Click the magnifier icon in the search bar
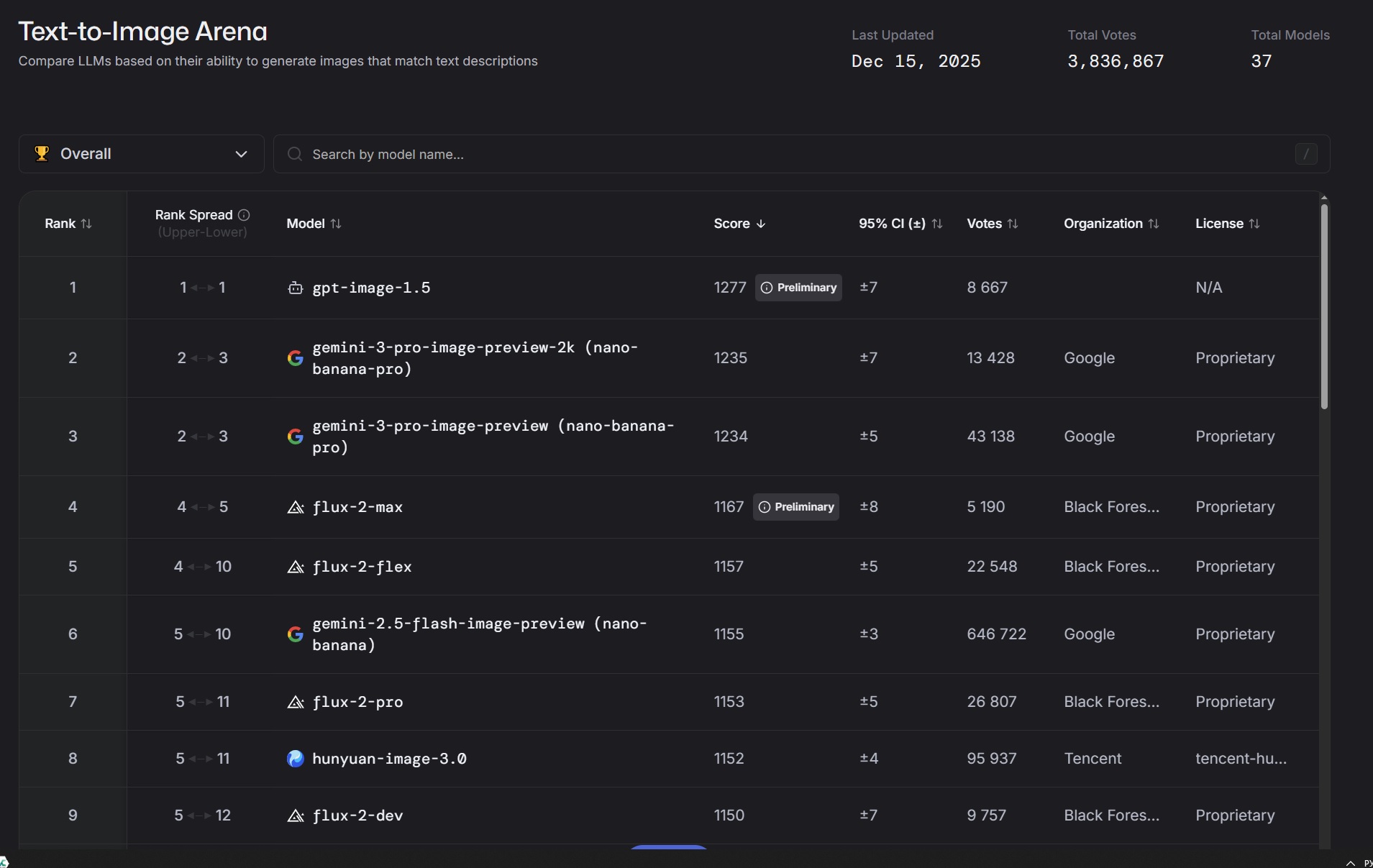 [294, 154]
